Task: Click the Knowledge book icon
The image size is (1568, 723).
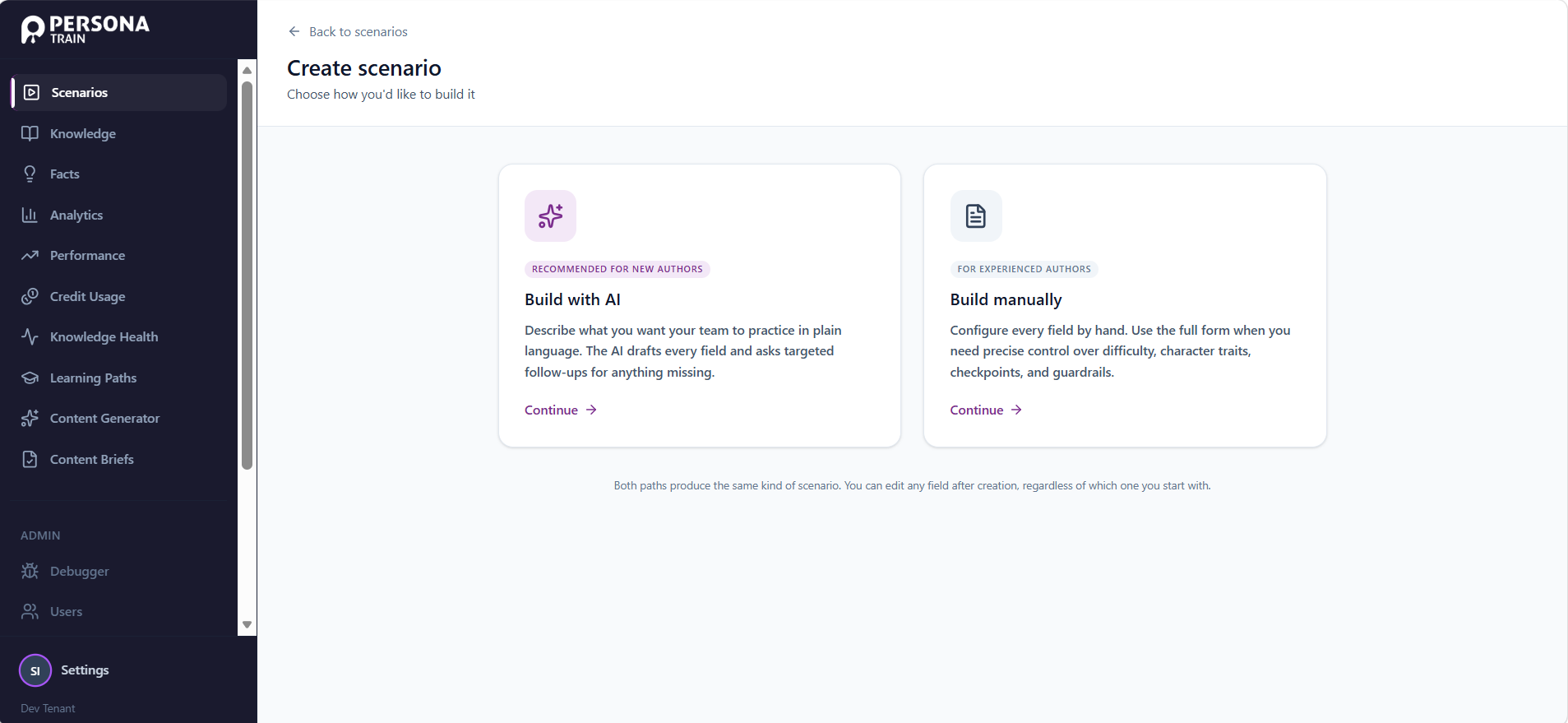Action: (x=30, y=133)
